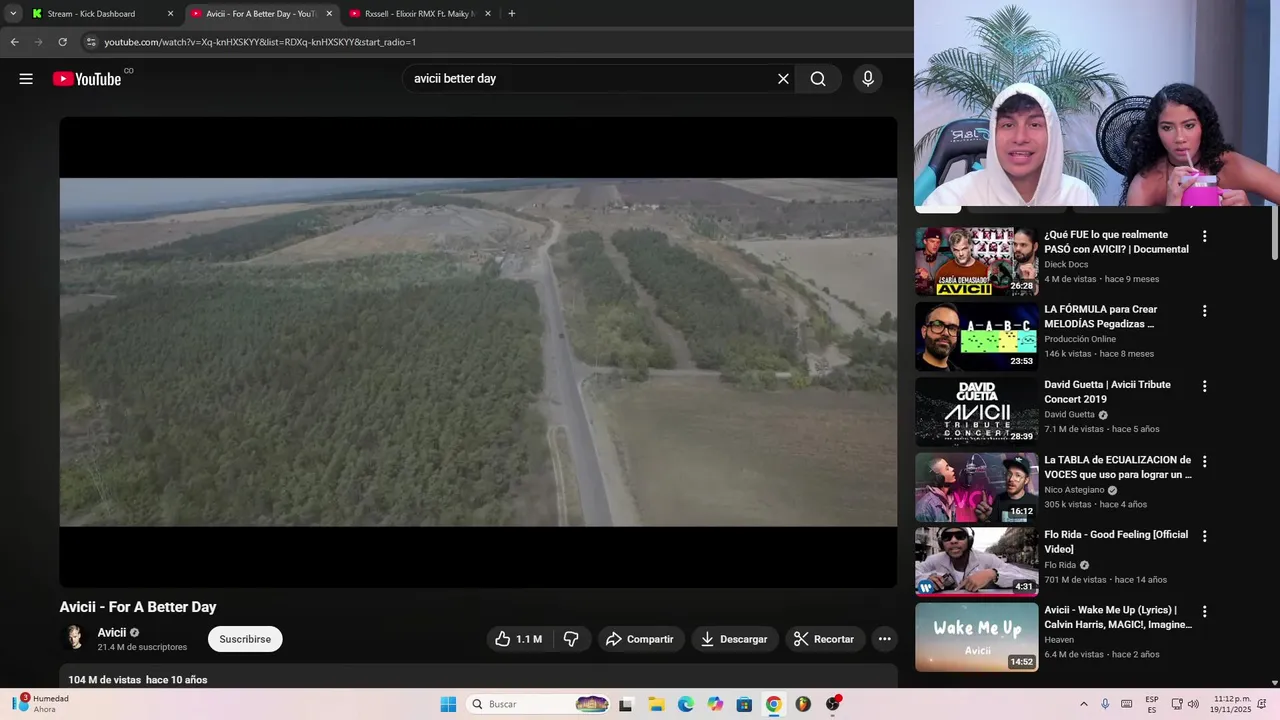The width and height of the screenshot is (1280, 720).
Task: Open the volume control in the system tray
Action: [1193, 704]
